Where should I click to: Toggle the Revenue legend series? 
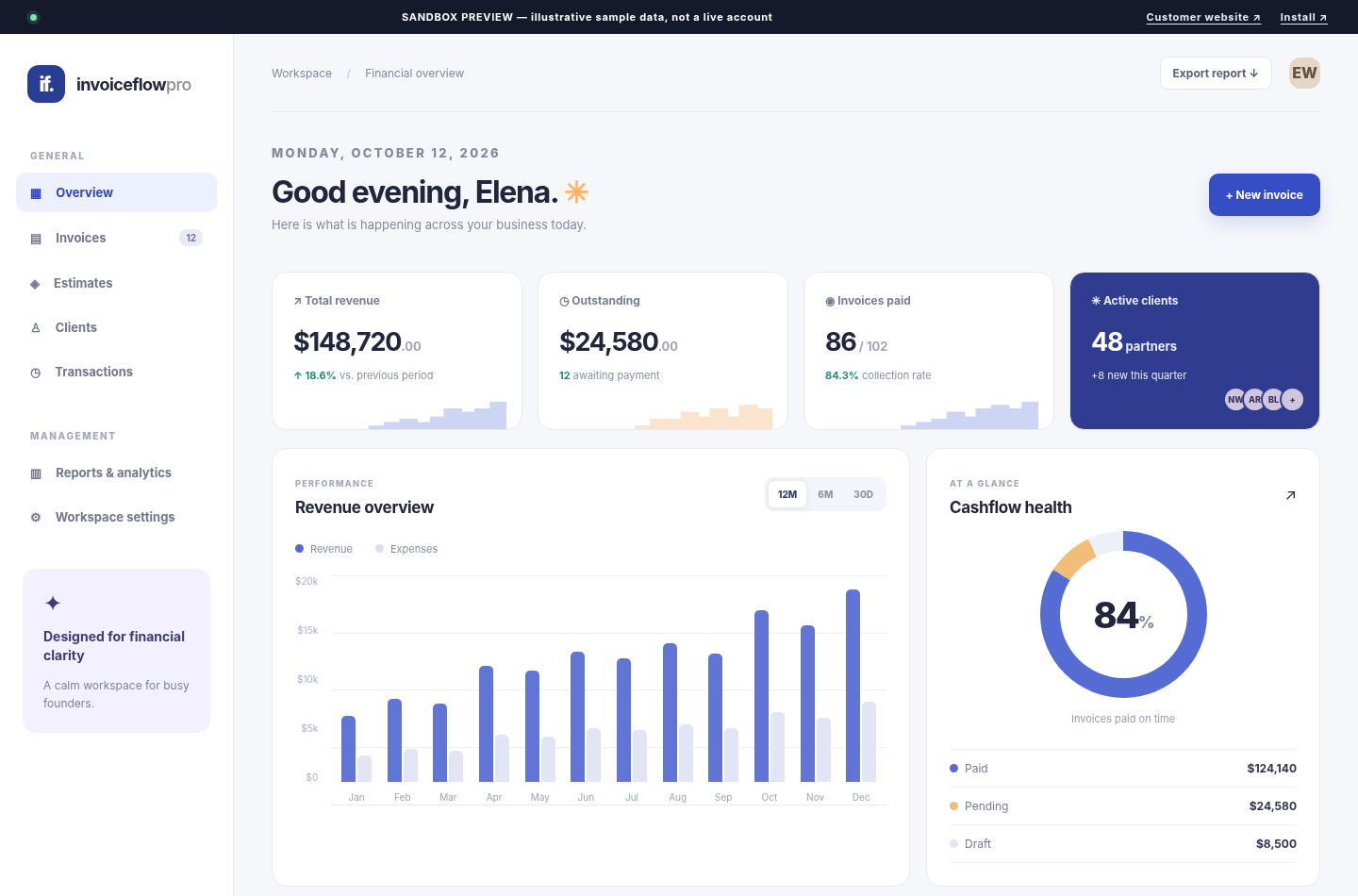323,549
